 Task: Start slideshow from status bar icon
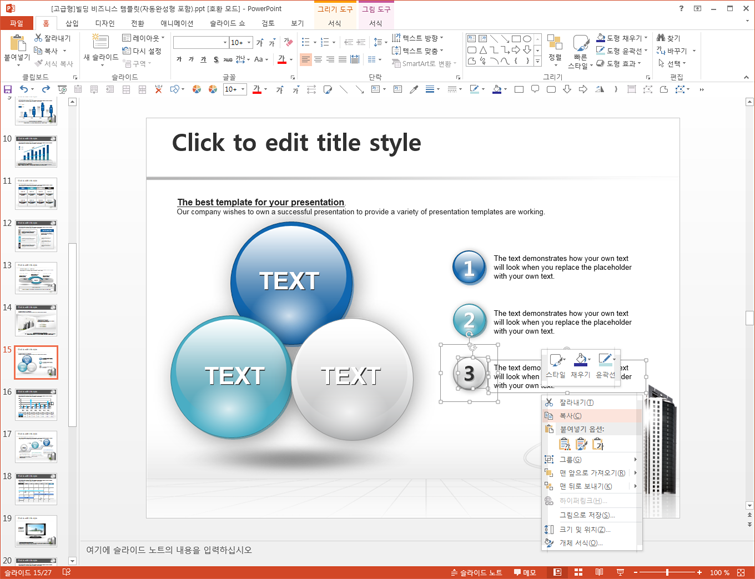coord(620,572)
